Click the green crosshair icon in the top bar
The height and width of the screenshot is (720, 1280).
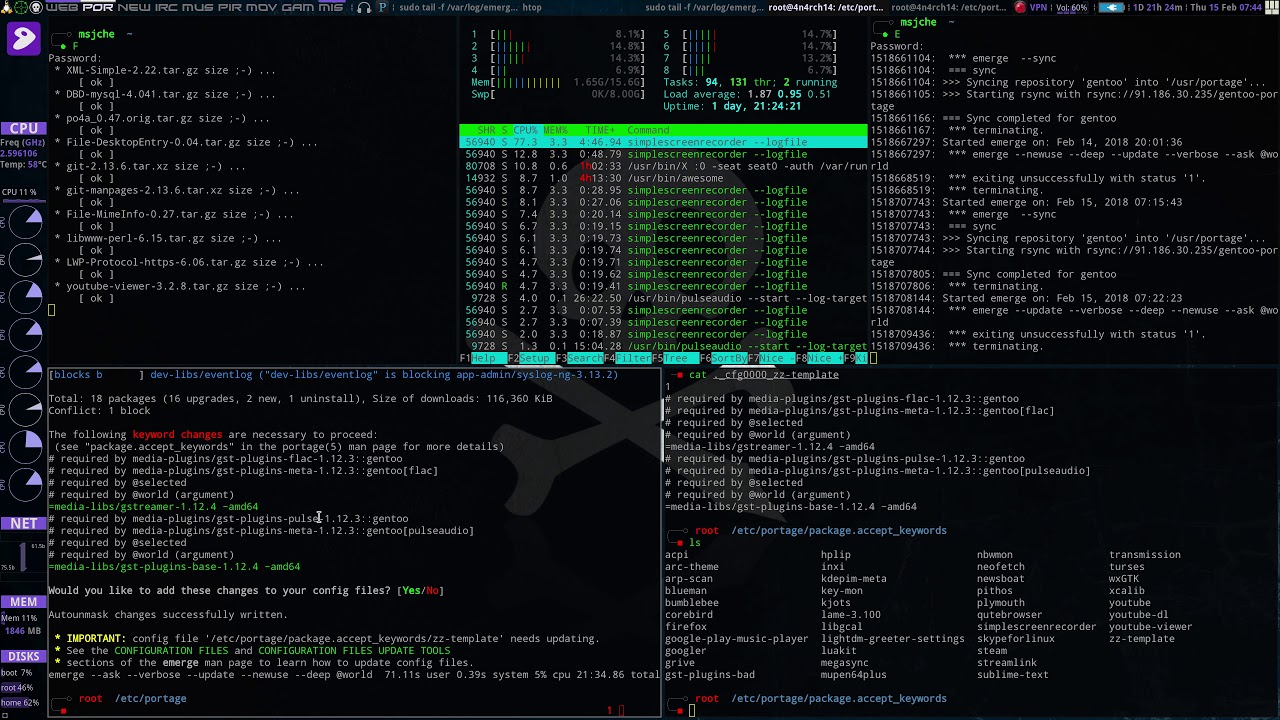(x=21, y=7)
